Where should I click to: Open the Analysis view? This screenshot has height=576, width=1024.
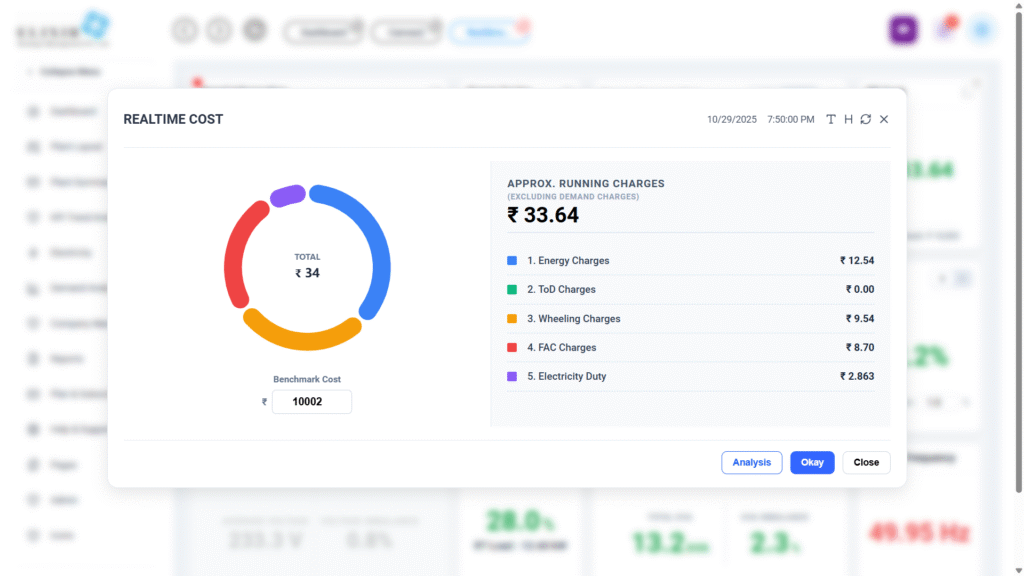pos(751,463)
